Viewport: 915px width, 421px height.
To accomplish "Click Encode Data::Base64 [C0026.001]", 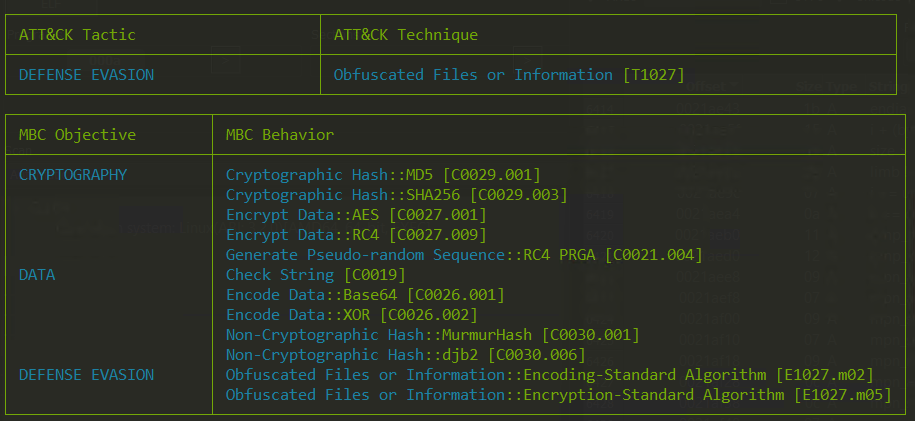I will tap(365, 294).
